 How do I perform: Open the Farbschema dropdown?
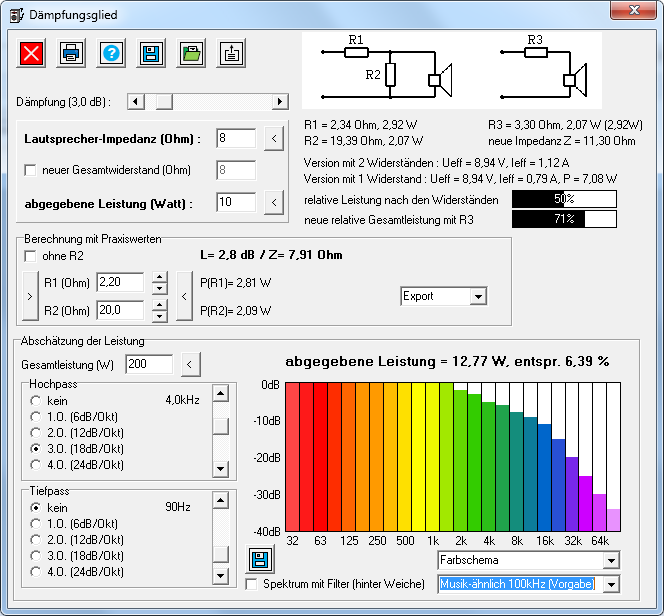click(611, 560)
